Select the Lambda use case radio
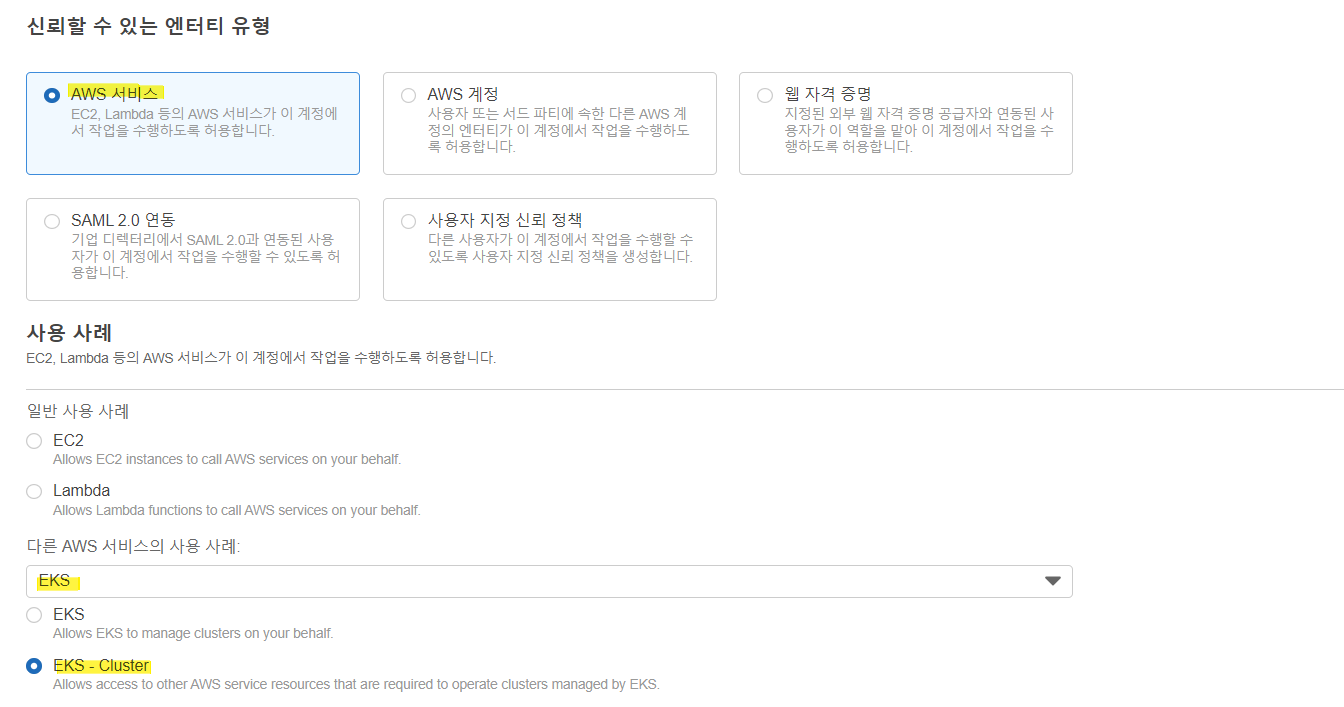Image resolution: width=1344 pixels, height=707 pixels. click(x=34, y=491)
